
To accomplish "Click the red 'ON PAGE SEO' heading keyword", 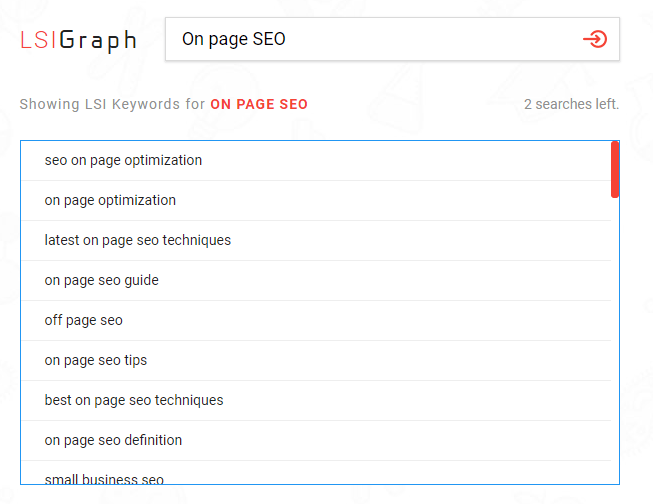I will click(x=259, y=104).
